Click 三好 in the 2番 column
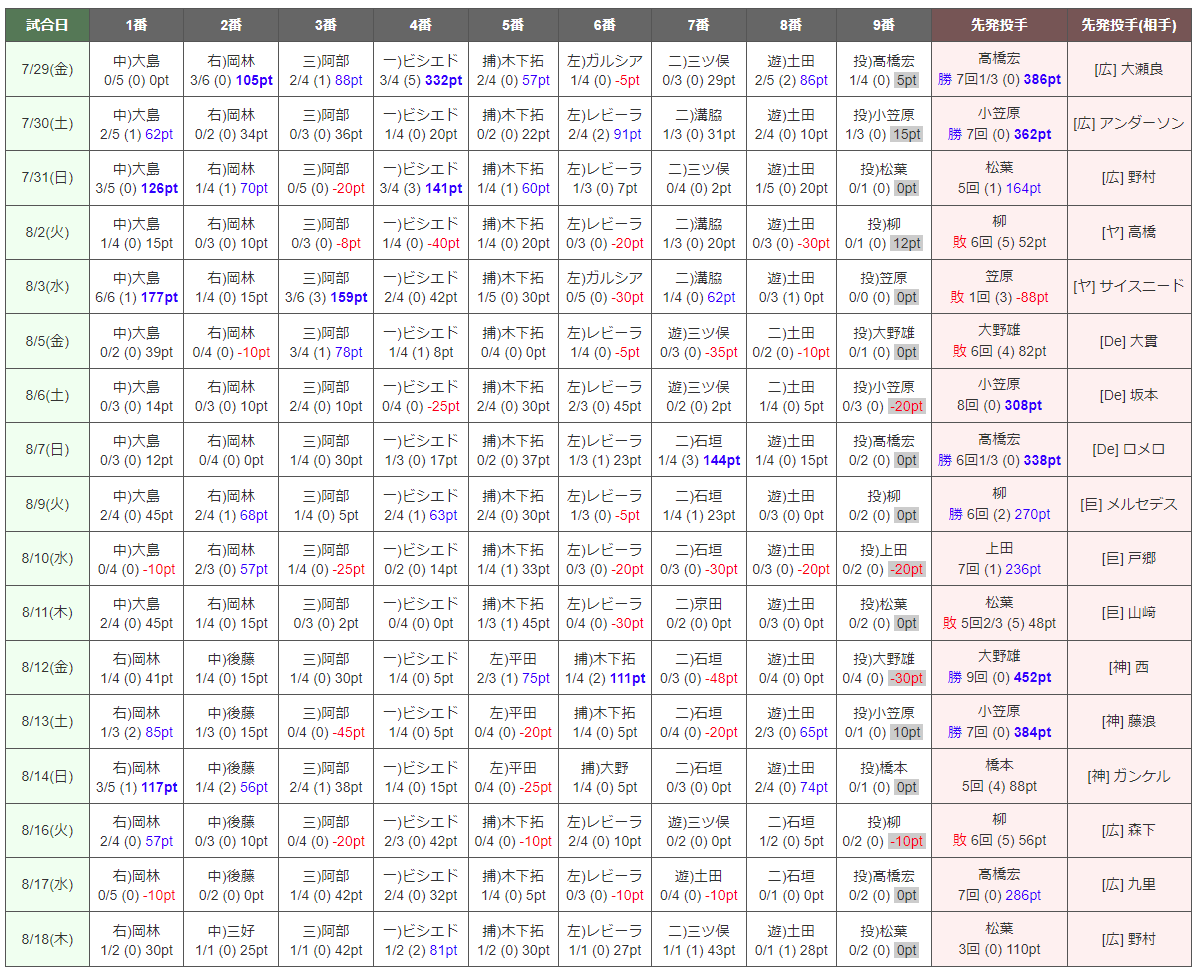The height and width of the screenshot is (974, 1201). click(239, 930)
